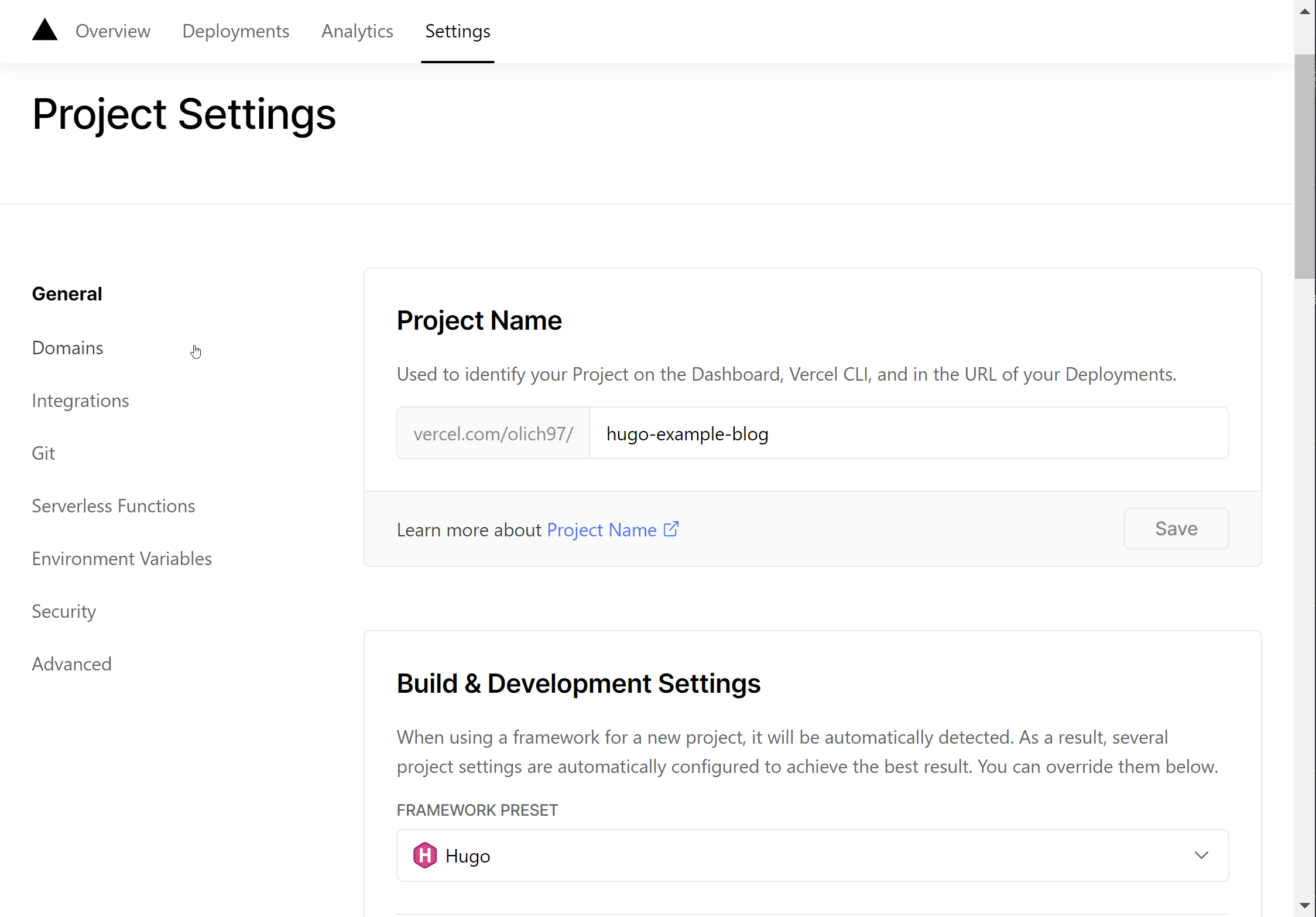Open the Project Name documentation link
This screenshot has height=917, width=1316.
tap(601, 530)
